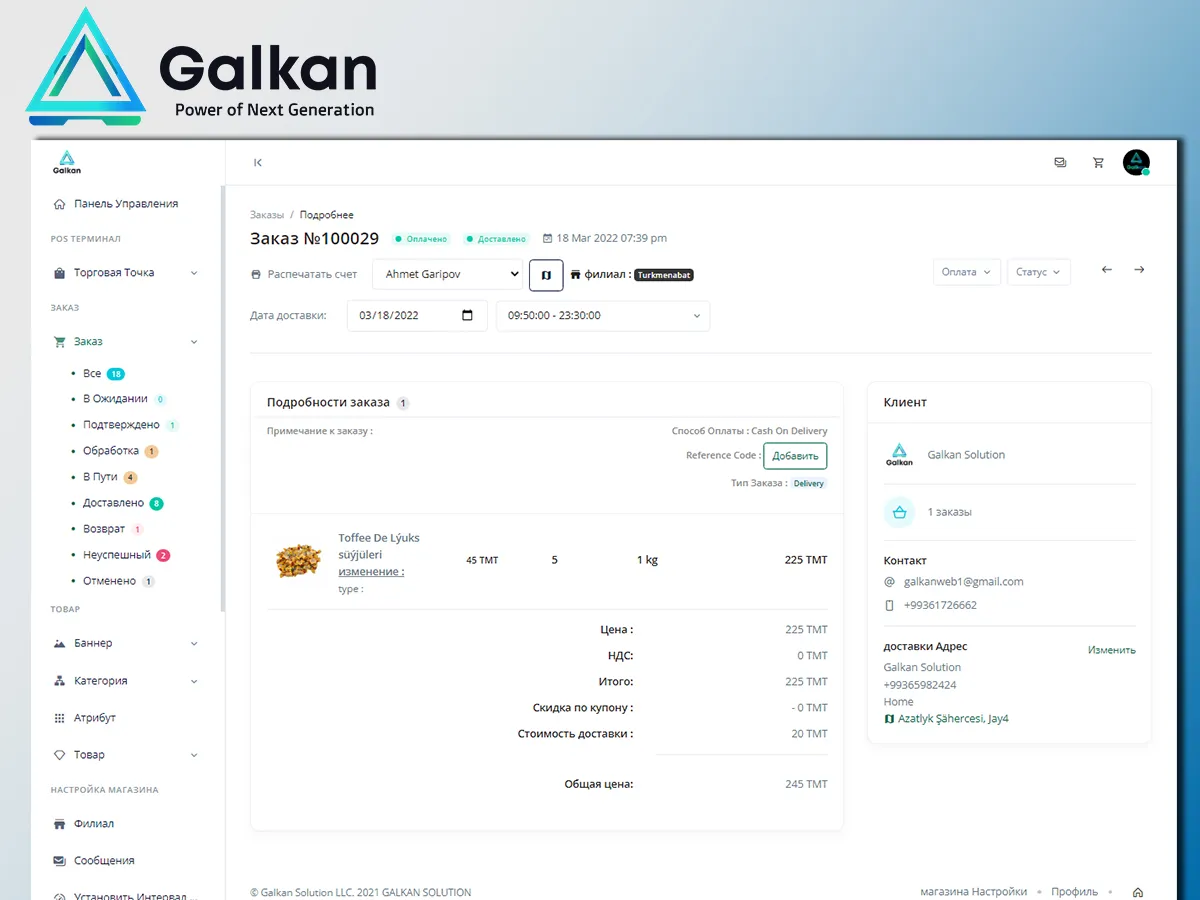The width and height of the screenshot is (1200, 900).
Task: Open the Оплата payment dropdown
Action: pyautogui.click(x=967, y=272)
